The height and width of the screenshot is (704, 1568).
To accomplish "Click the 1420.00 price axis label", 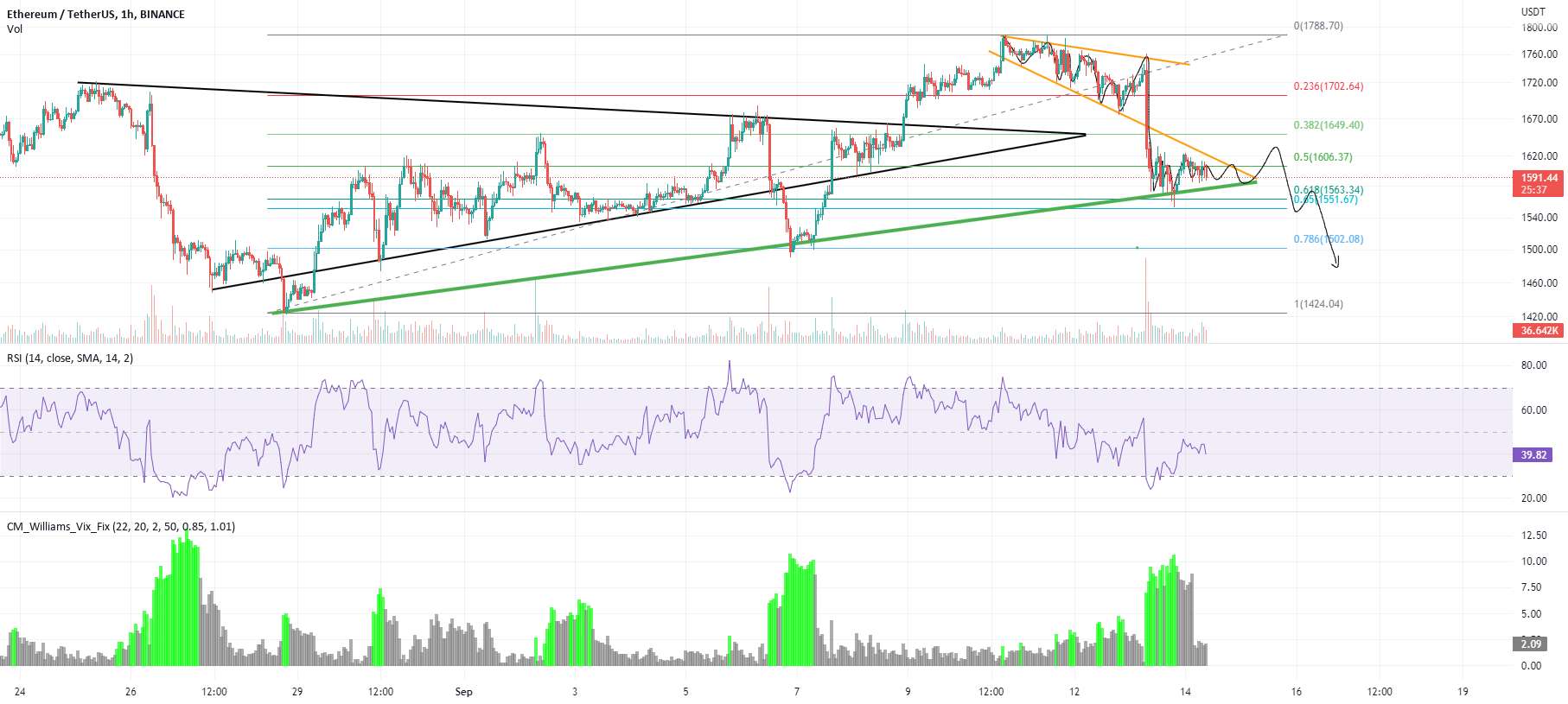I will (x=1539, y=317).
